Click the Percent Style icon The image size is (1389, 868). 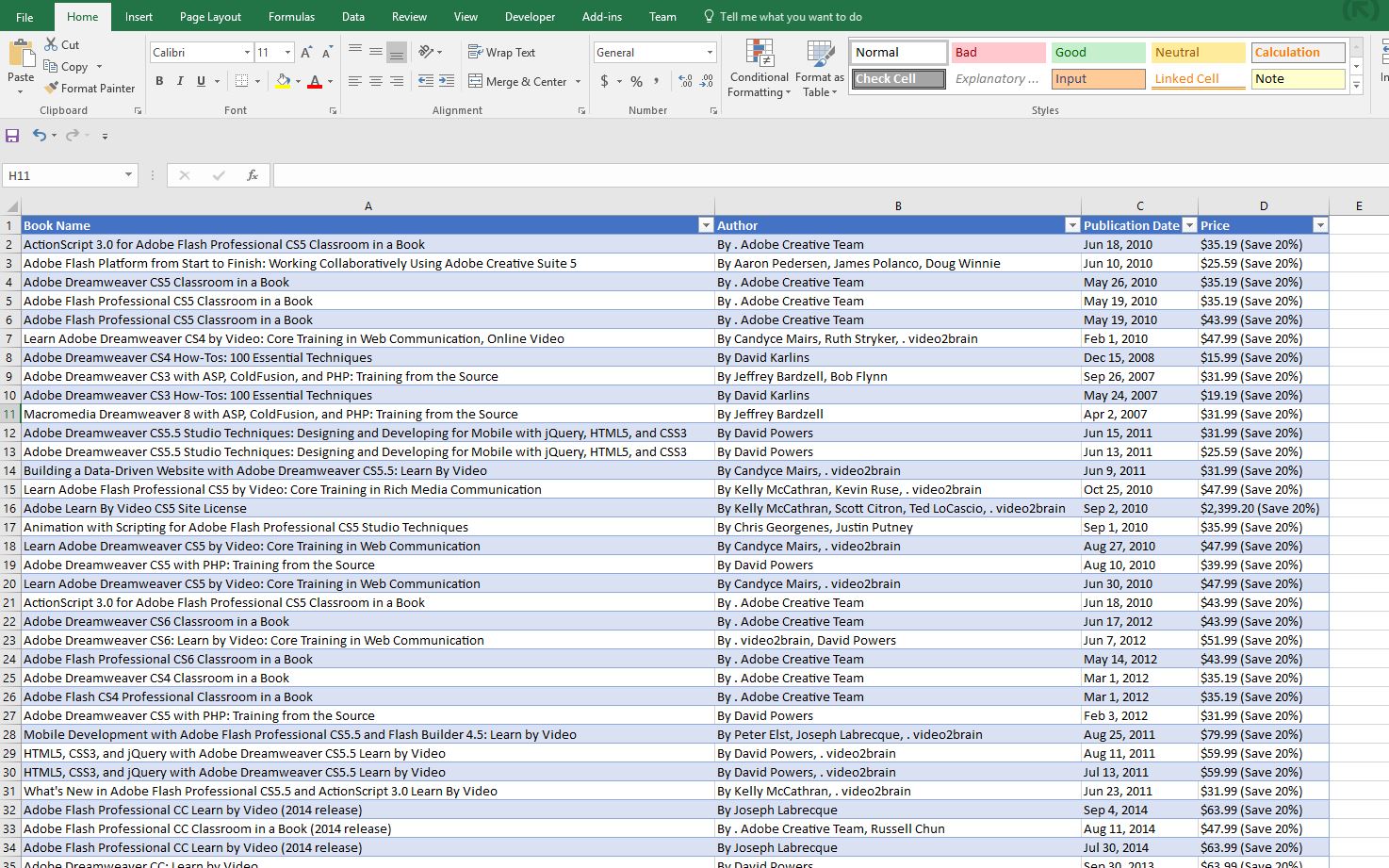point(637,81)
